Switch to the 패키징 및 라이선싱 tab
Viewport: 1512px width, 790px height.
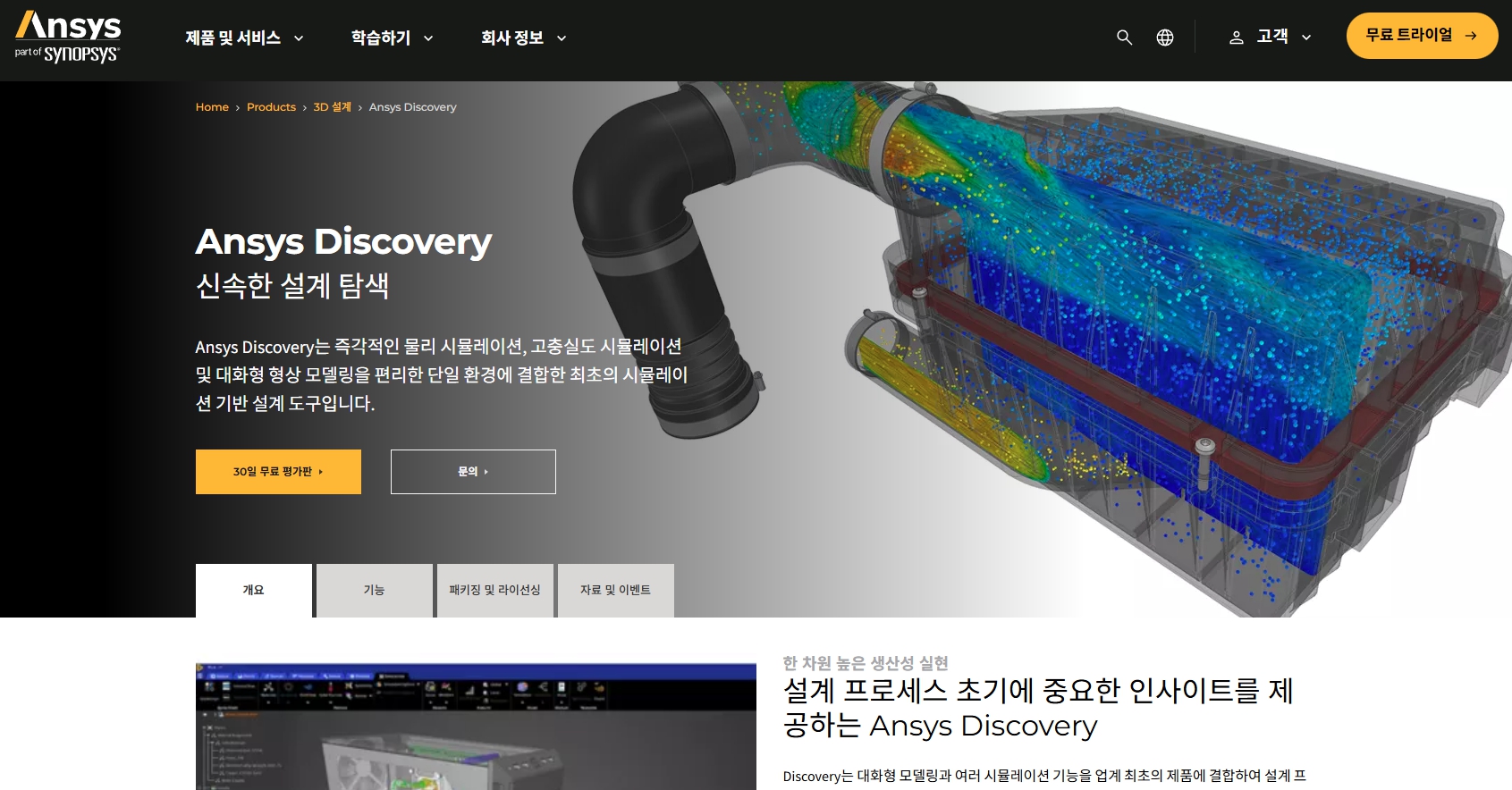[495, 591]
